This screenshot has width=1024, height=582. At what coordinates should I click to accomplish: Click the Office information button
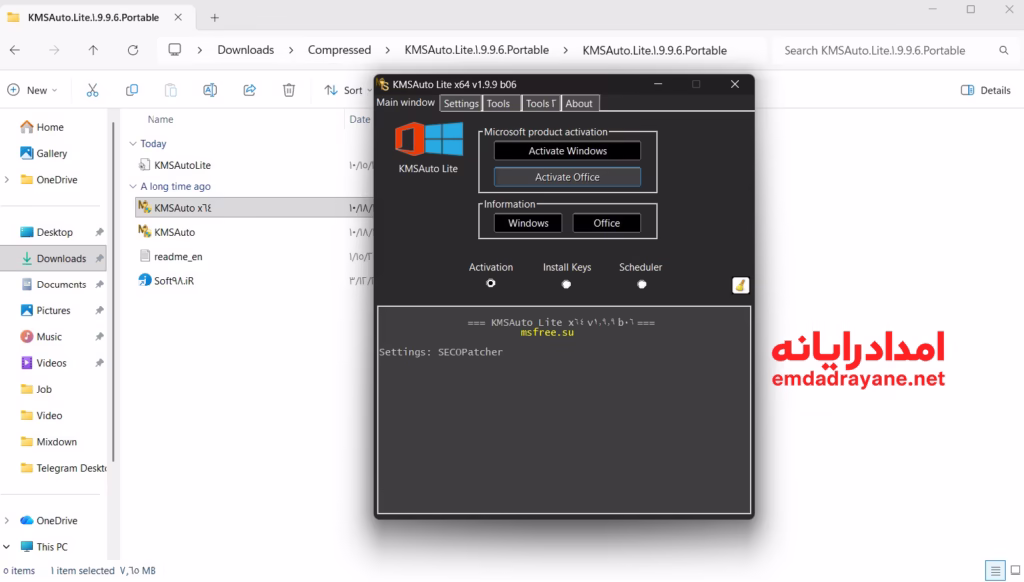606,223
